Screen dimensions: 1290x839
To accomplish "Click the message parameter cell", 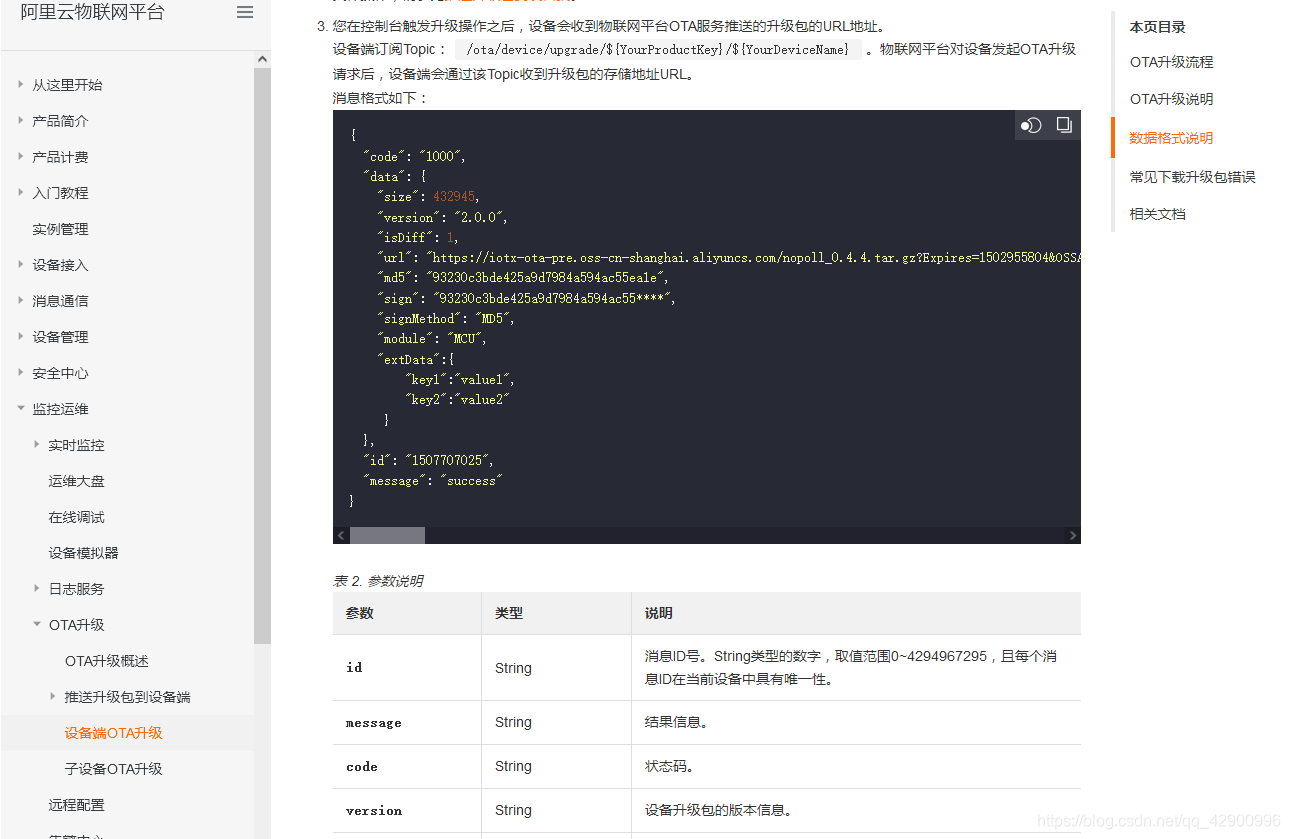I will [407, 722].
